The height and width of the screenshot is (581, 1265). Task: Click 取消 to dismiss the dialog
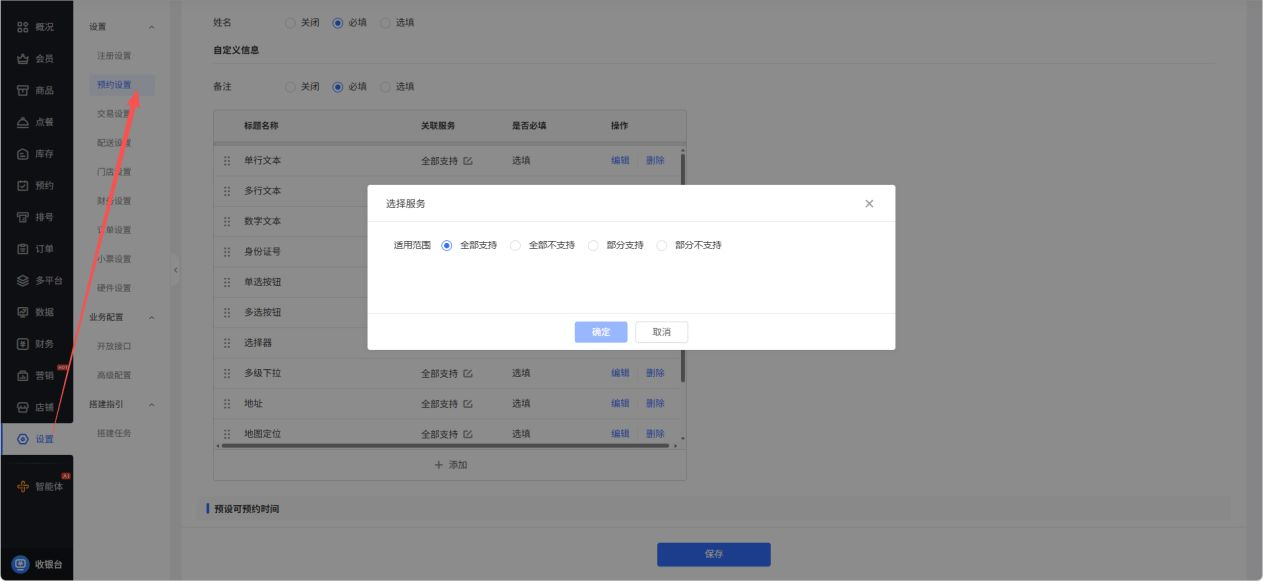pos(661,332)
